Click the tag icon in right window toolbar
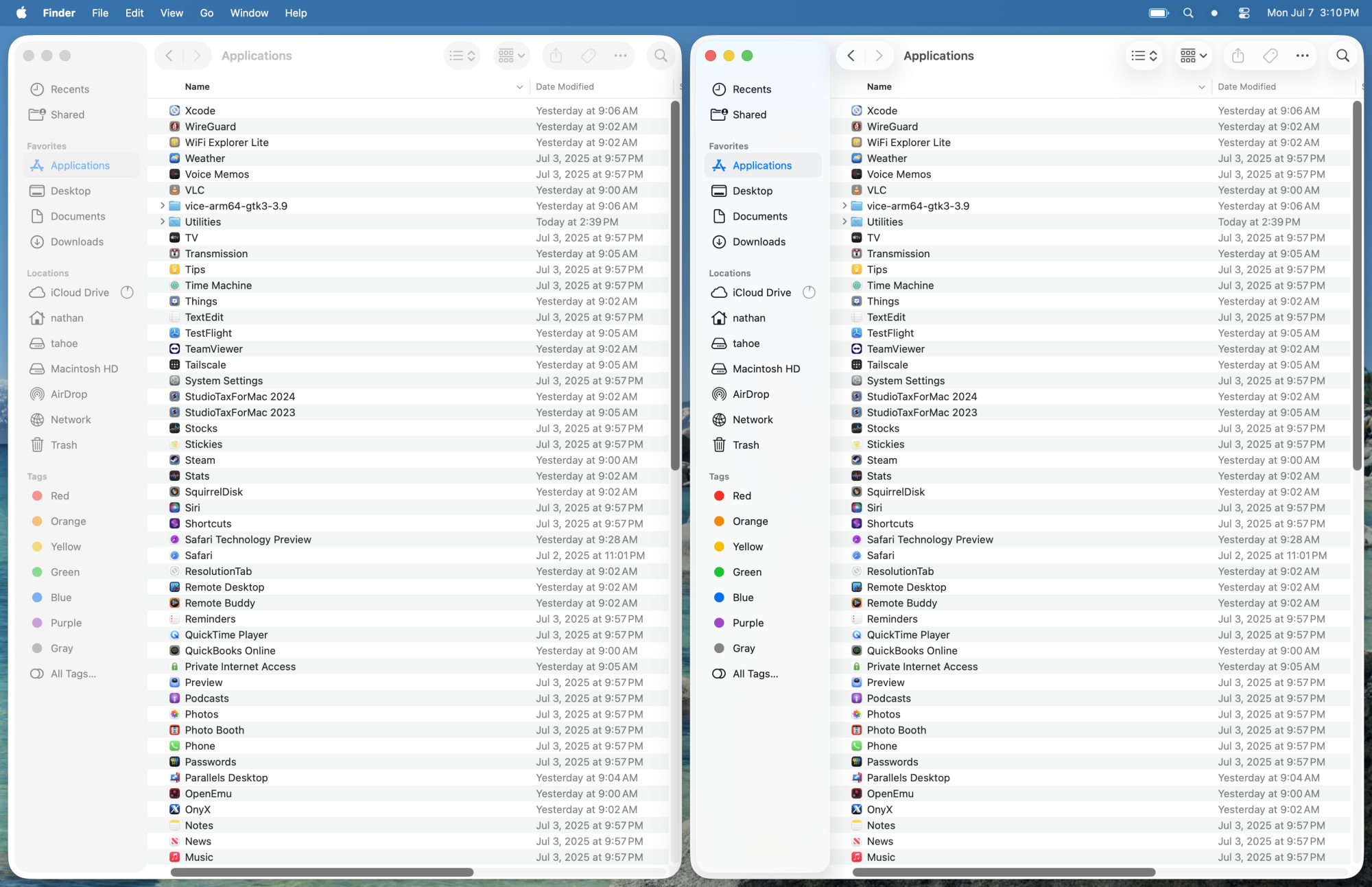Screen dimensions: 1372x887 point(1270,56)
